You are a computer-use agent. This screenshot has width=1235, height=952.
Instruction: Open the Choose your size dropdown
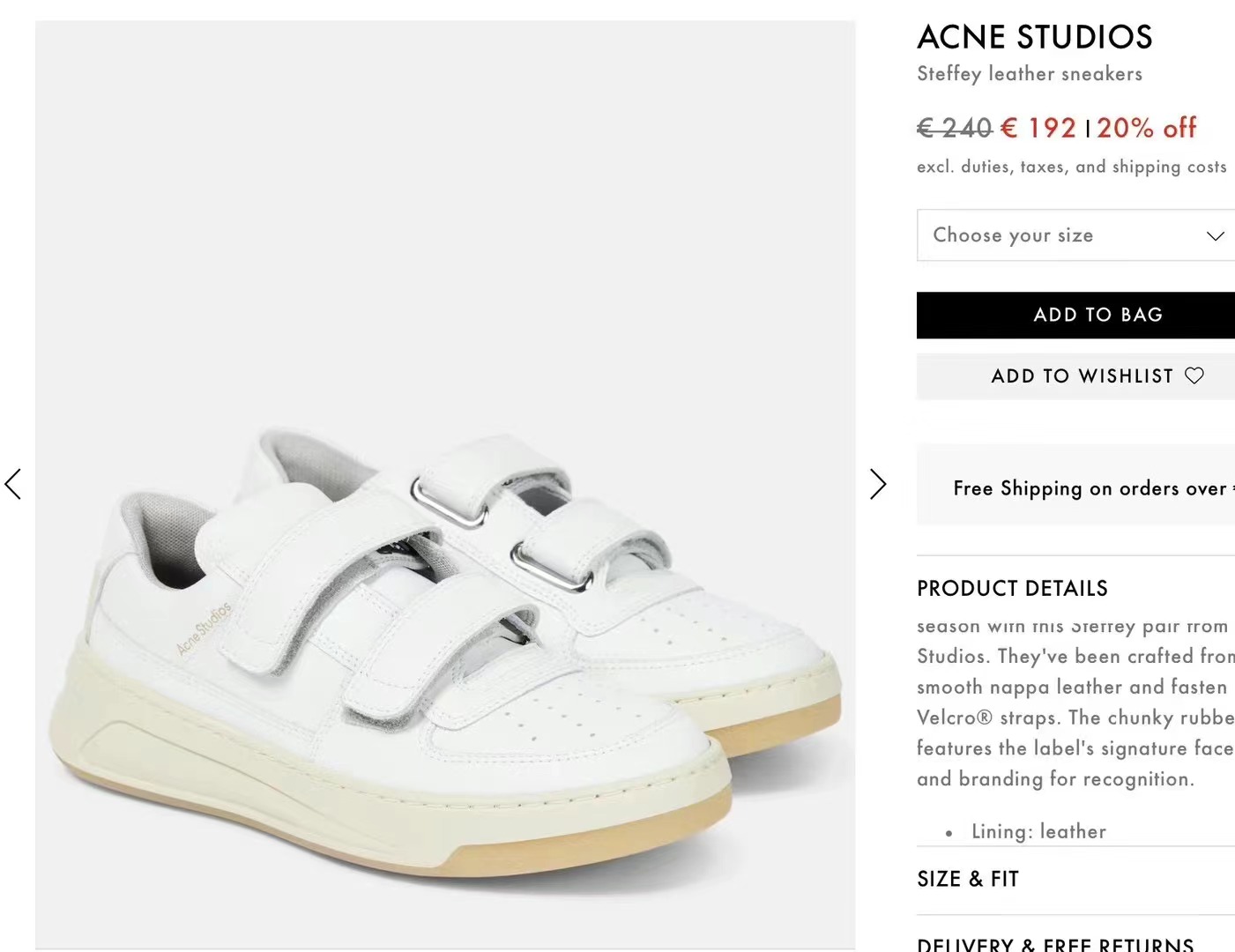click(x=1075, y=235)
